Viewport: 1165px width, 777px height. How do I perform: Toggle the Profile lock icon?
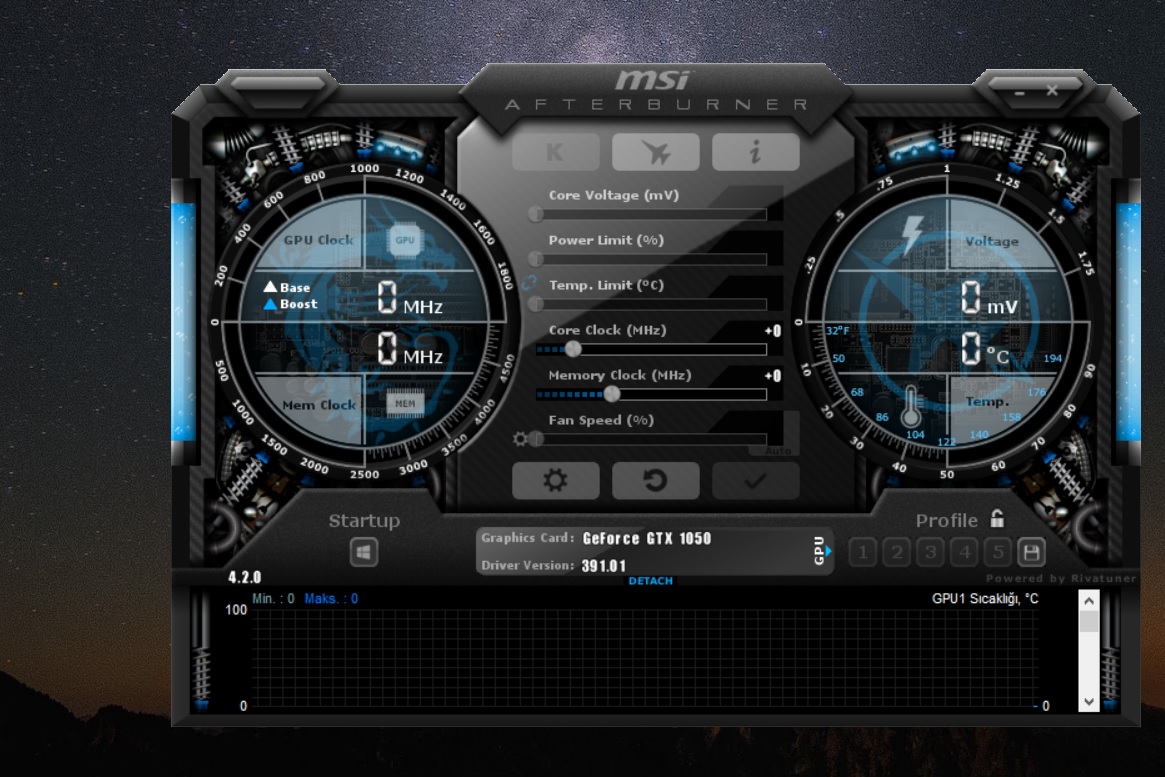point(997,518)
